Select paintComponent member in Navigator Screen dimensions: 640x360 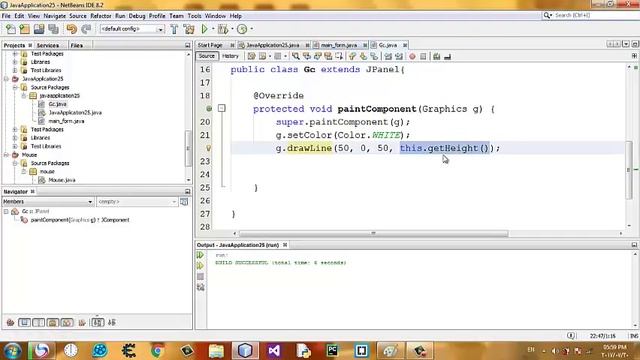(x=80, y=220)
